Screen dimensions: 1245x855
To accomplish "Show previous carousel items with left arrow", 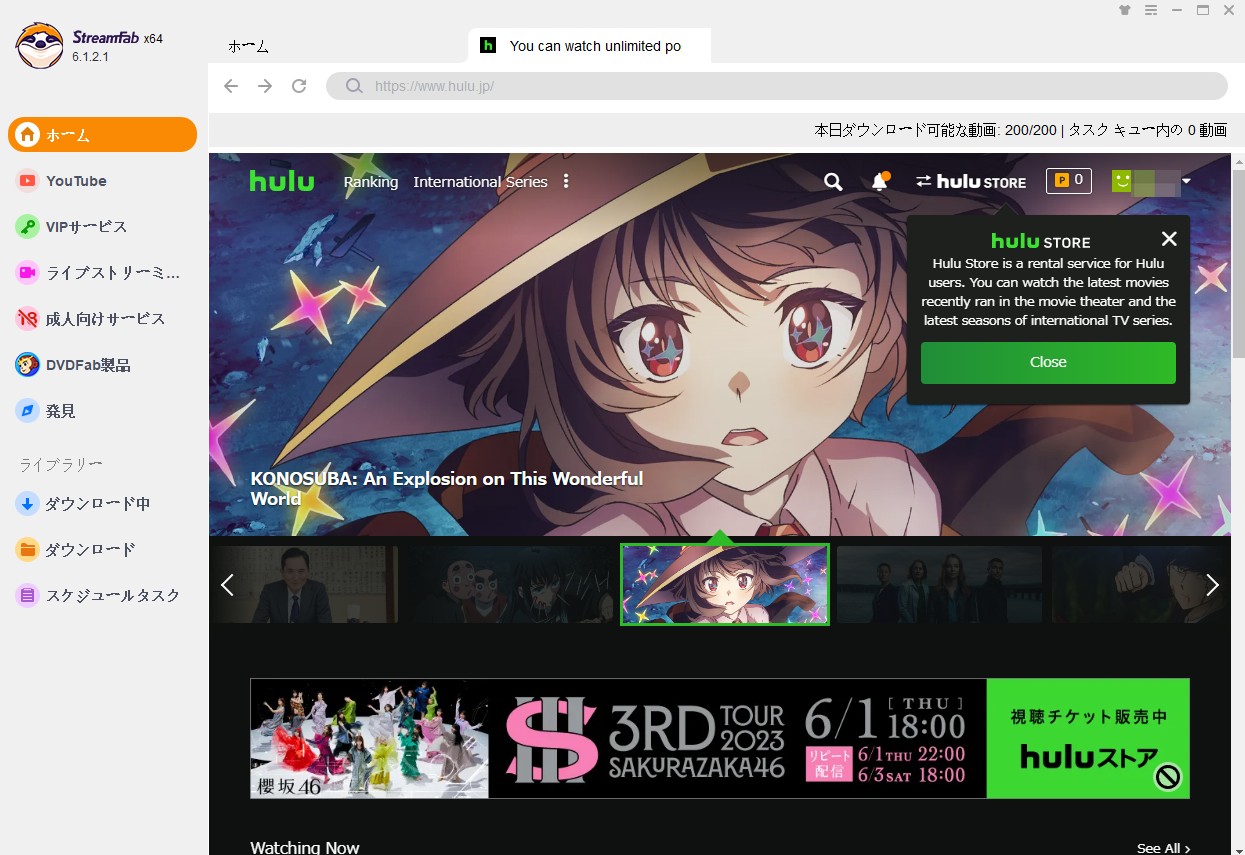I will point(227,585).
